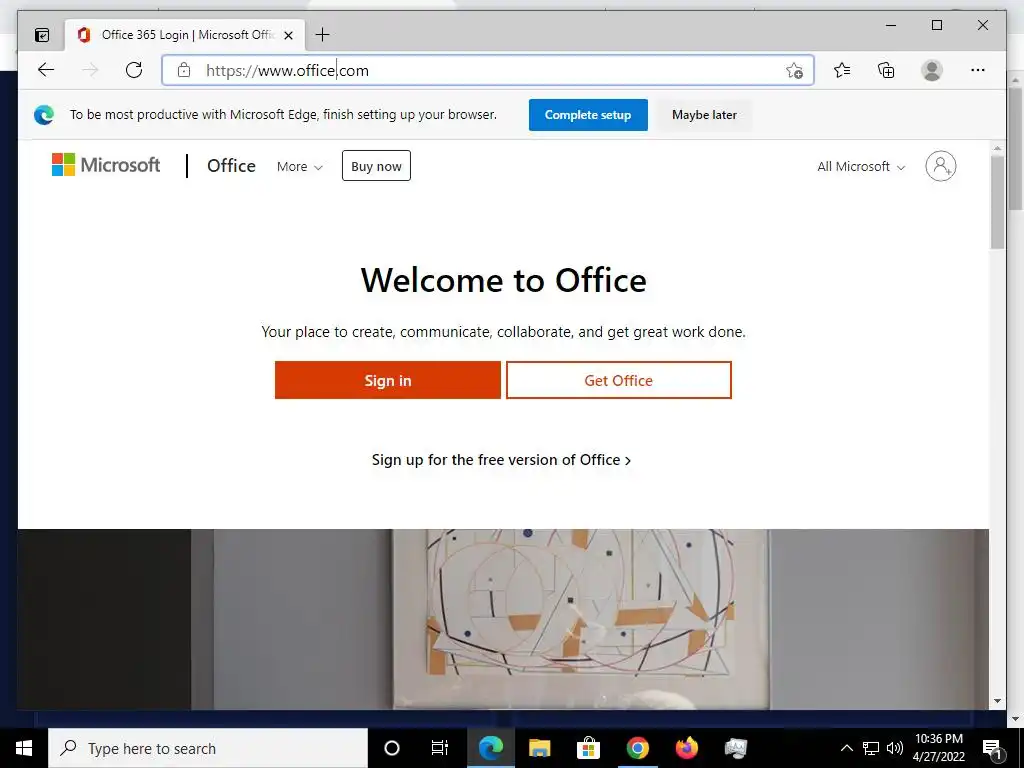Open the Favorites list icon
This screenshot has height=768, width=1024.
coord(842,70)
